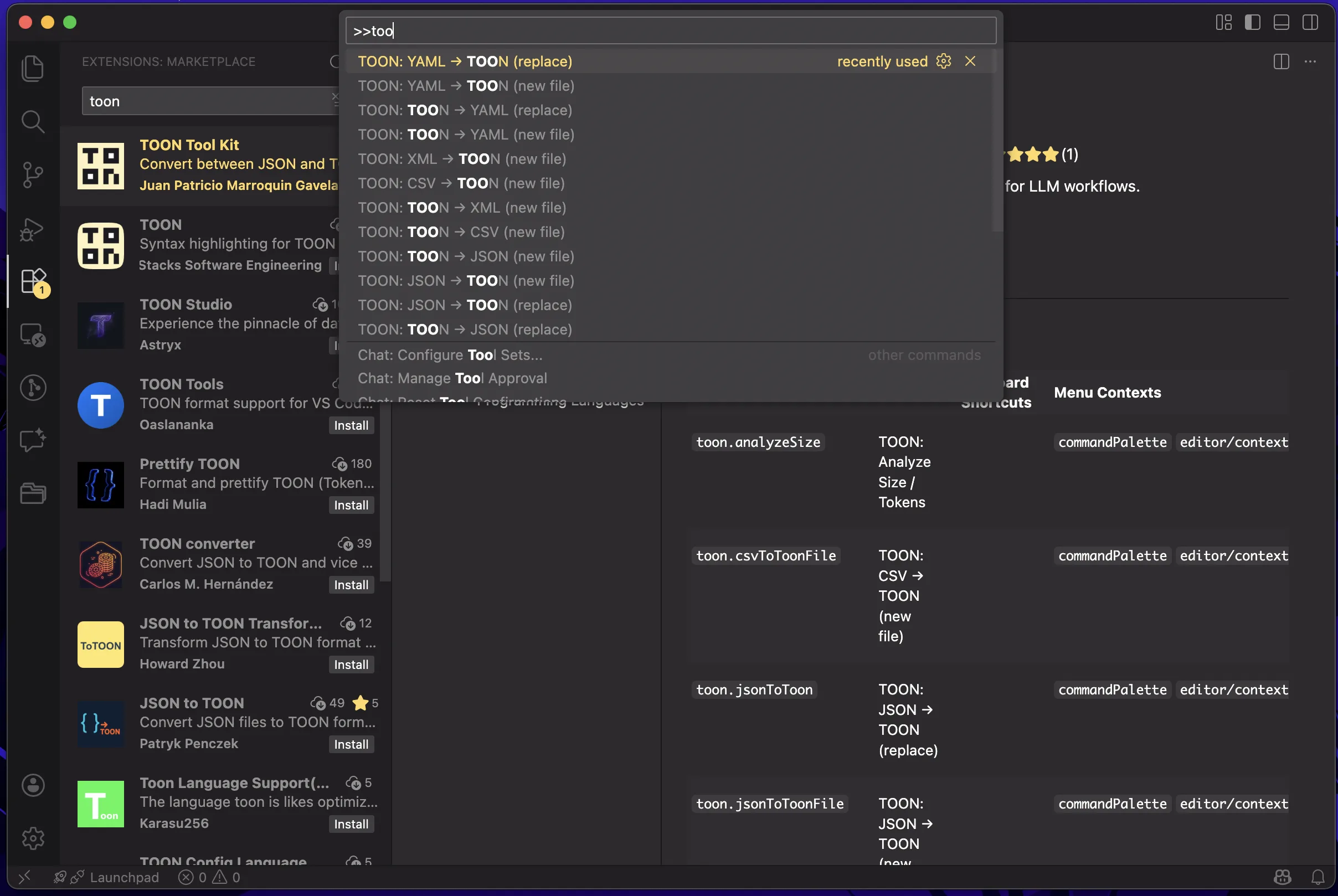
Task: Open the Source Control view
Action: [33, 175]
